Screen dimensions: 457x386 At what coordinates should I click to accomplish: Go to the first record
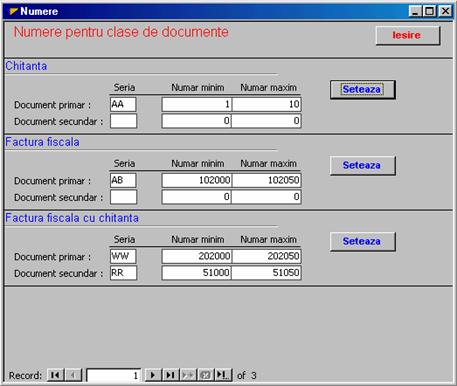(x=56, y=375)
